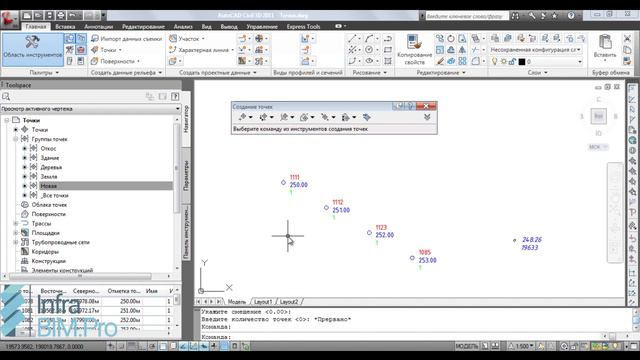The height and width of the screenshot is (360, 640).
Task: Toggle layer freeze sun icon
Action: click(504, 62)
